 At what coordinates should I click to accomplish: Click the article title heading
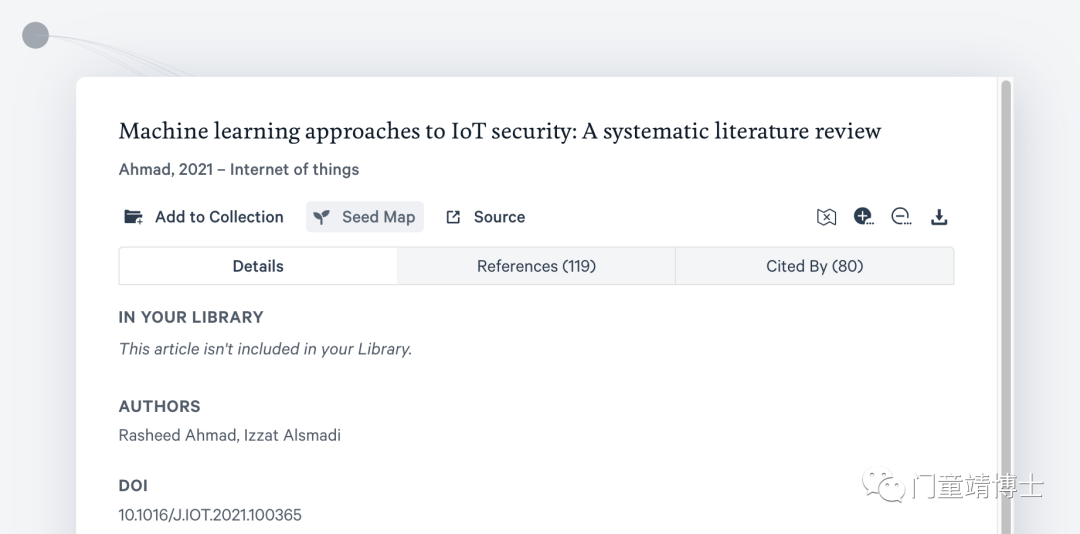coord(500,131)
